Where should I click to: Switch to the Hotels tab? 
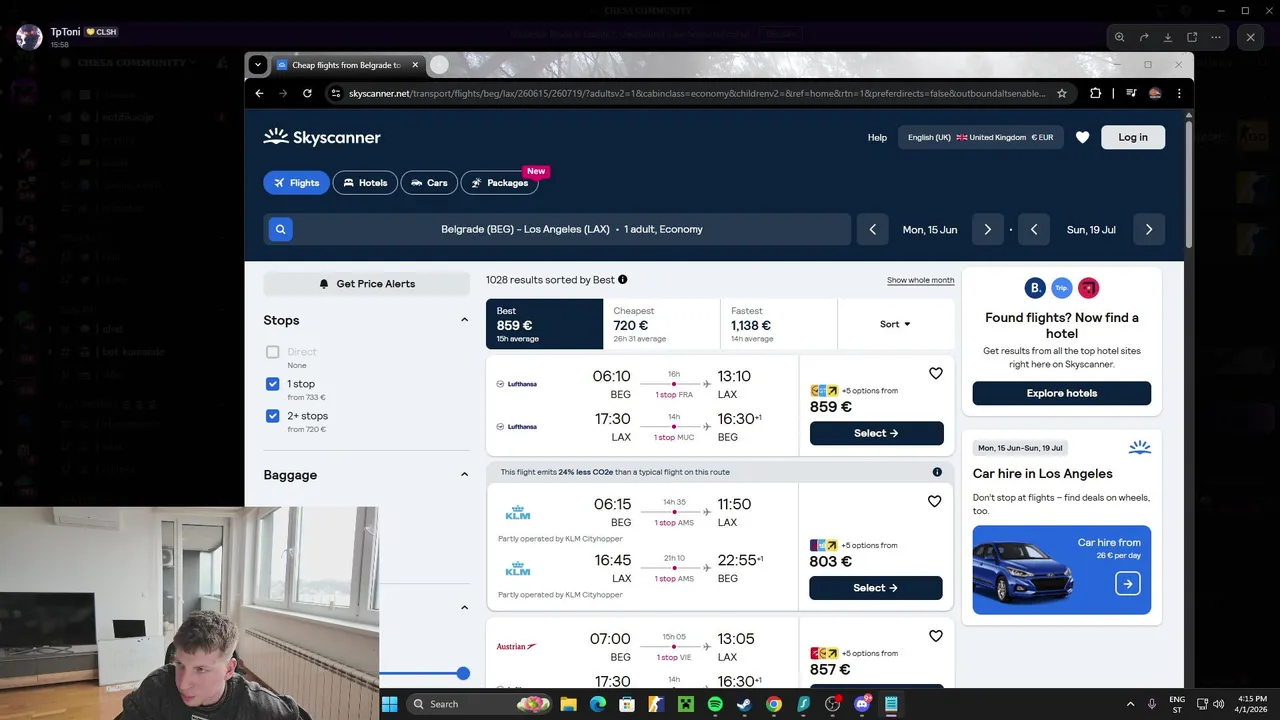(x=365, y=183)
